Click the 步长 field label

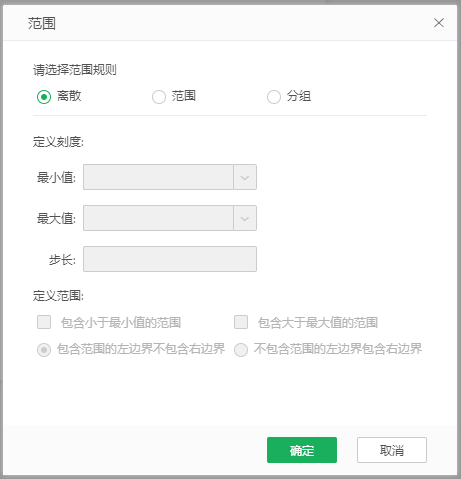coord(62,260)
